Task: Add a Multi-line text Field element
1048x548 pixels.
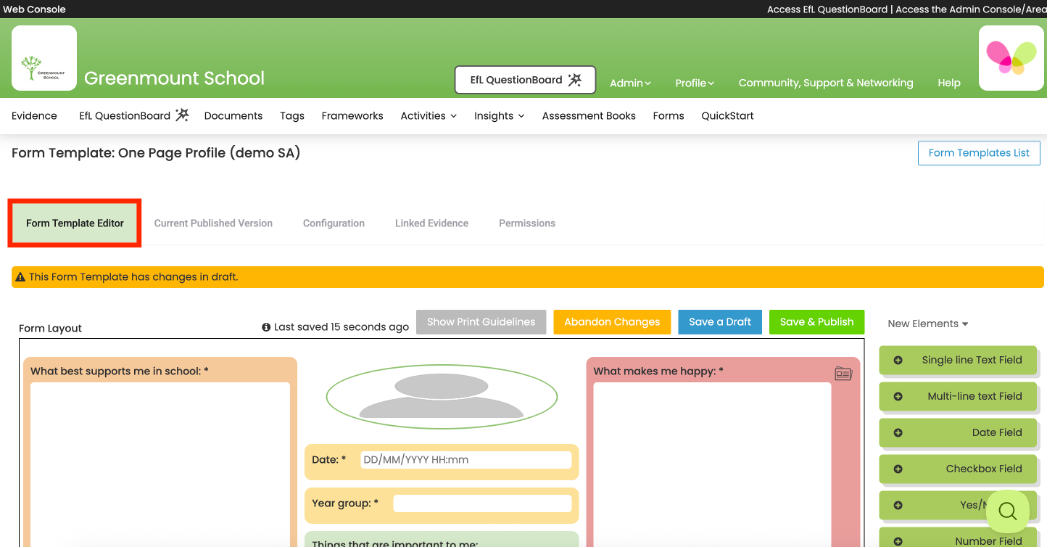Action: [958, 396]
